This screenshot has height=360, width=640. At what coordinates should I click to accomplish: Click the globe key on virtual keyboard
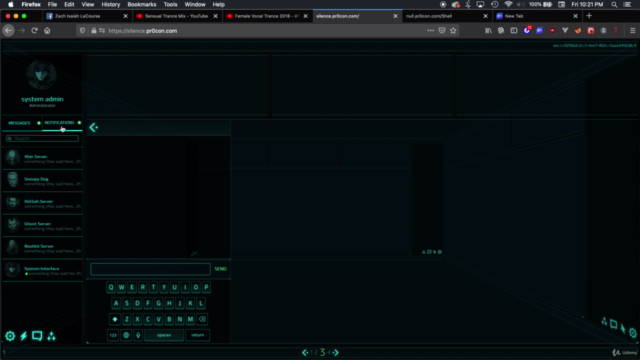point(126,335)
